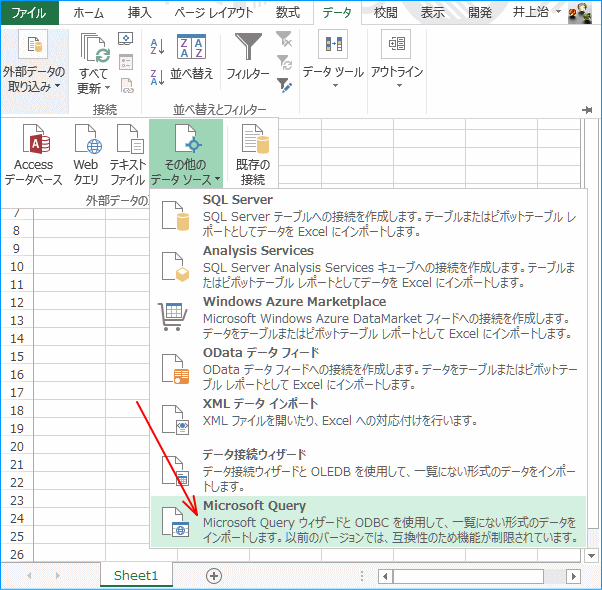Select row header 8
The image size is (602, 590).
(x=17, y=230)
